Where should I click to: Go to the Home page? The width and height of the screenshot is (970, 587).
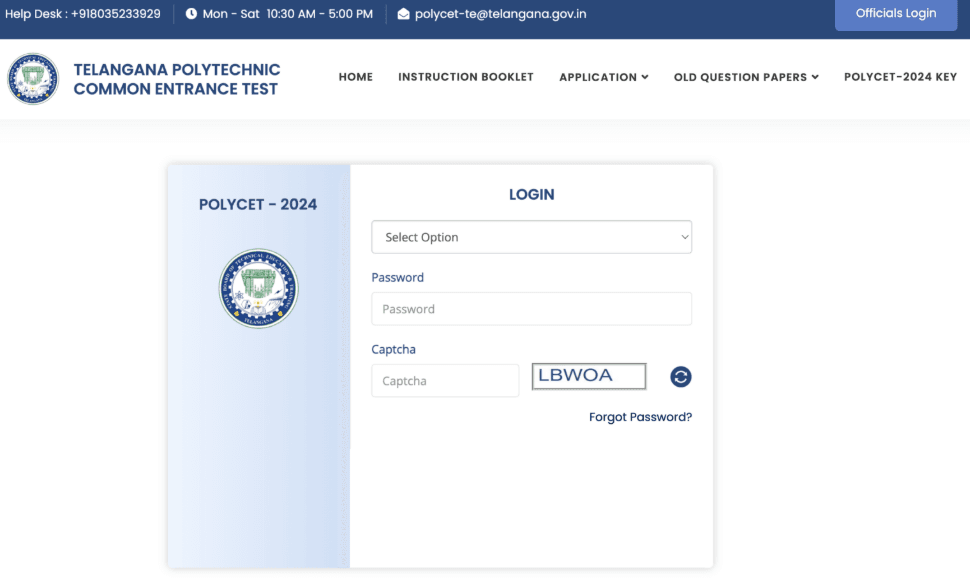[356, 77]
